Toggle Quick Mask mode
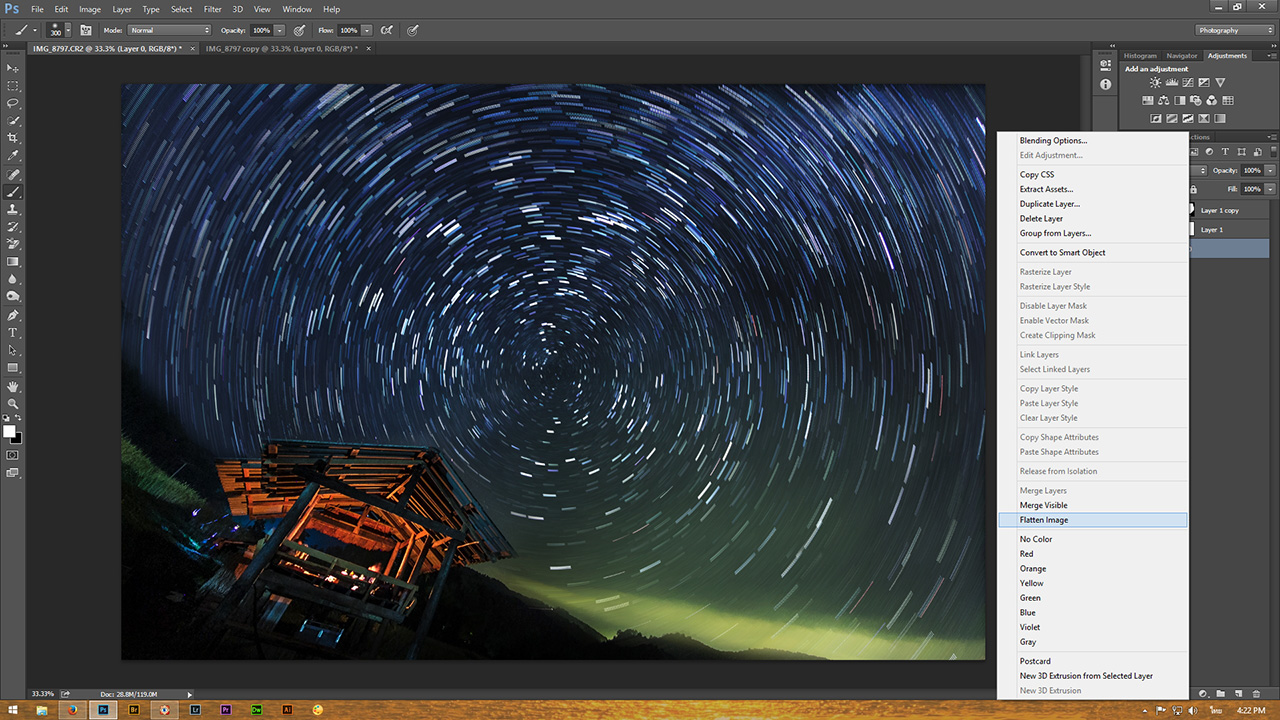 coord(13,455)
